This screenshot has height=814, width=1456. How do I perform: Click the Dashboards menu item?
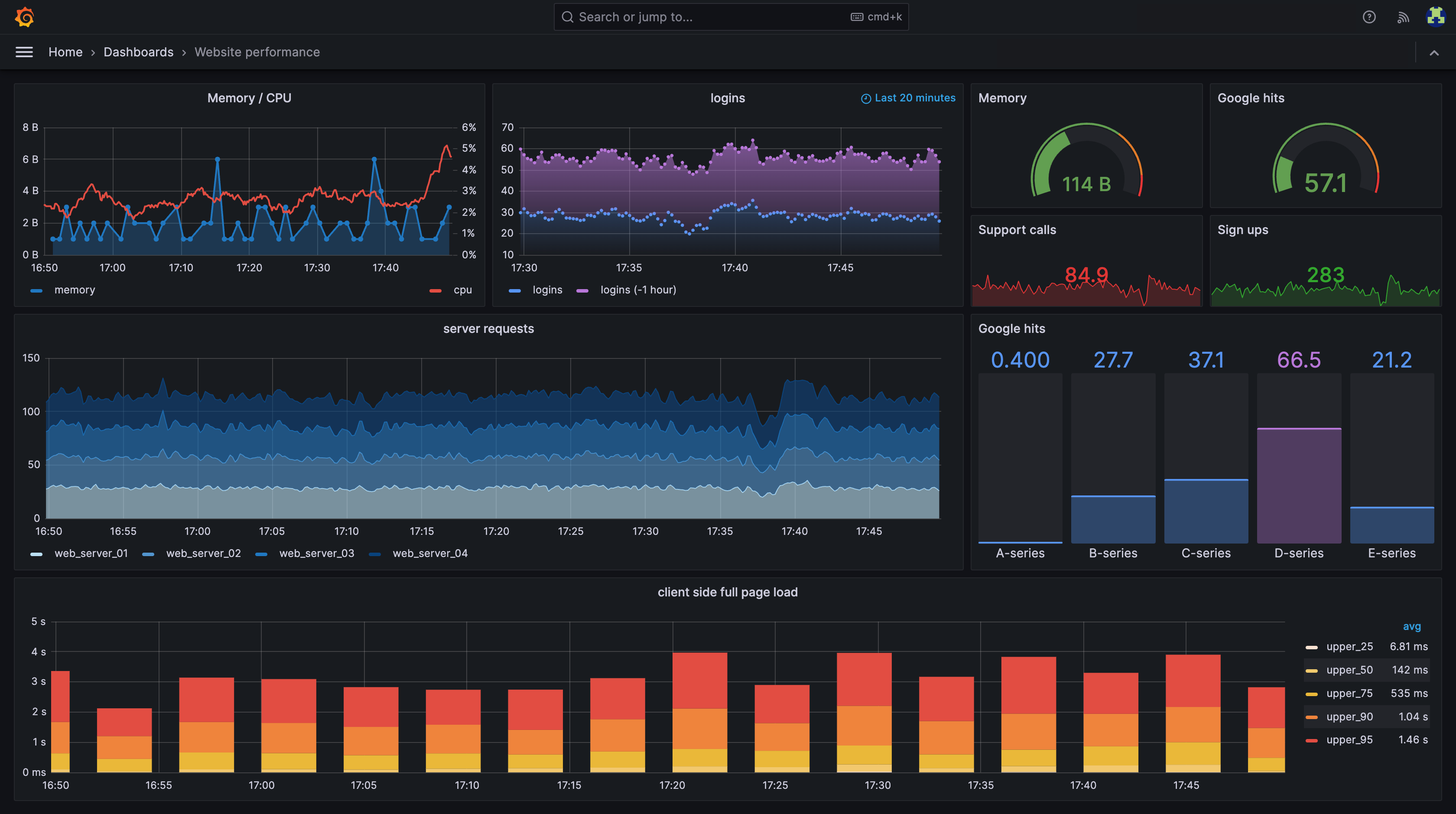click(x=138, y=51)
